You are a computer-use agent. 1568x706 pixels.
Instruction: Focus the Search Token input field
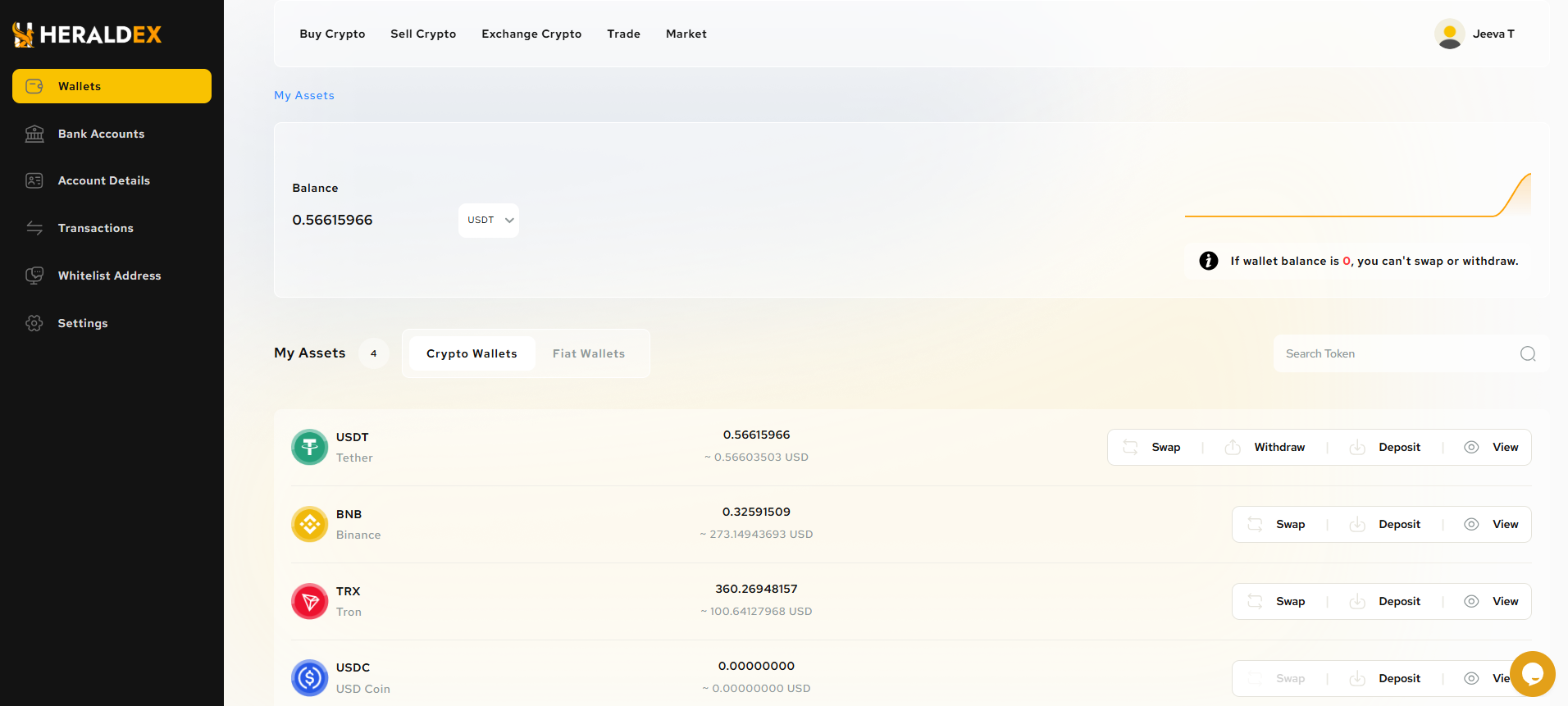pos(1394,353)
